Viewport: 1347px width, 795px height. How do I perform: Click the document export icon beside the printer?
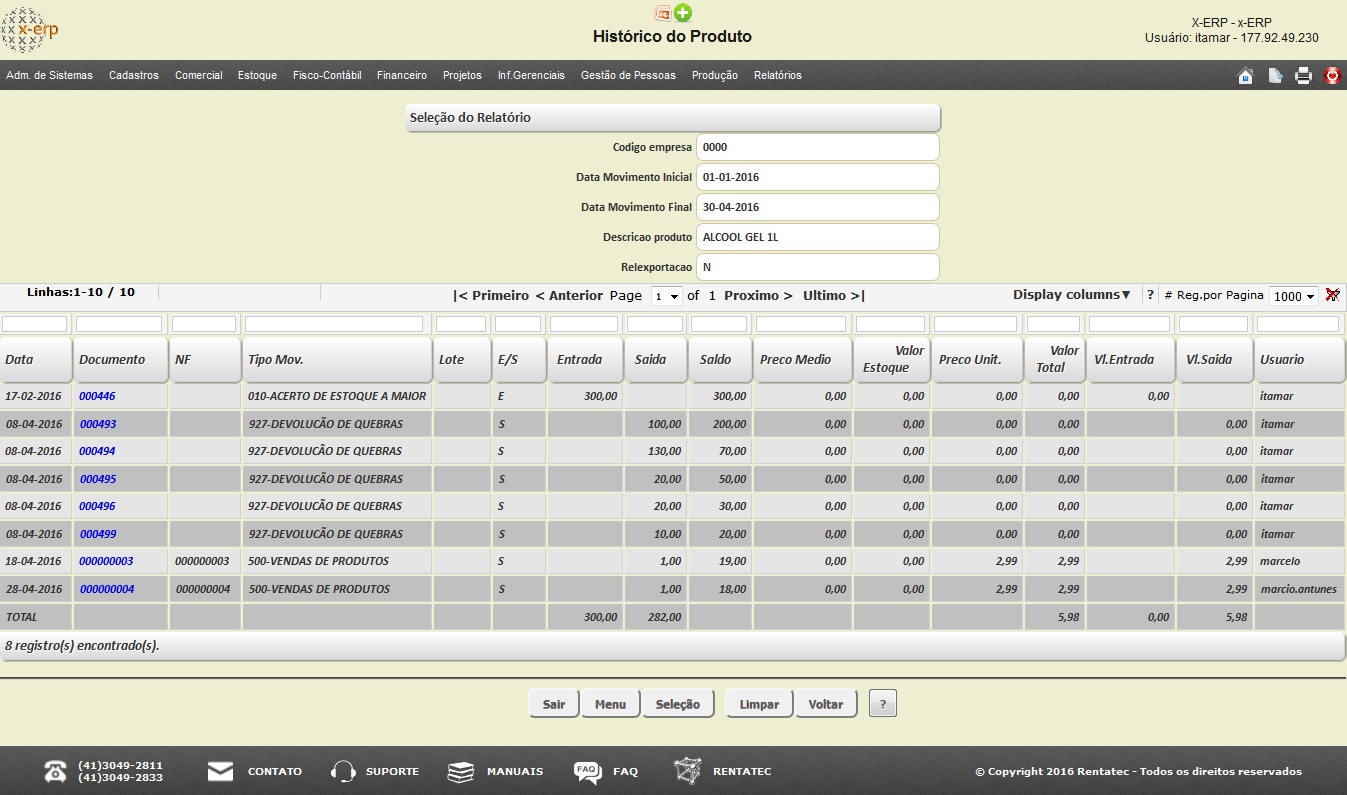click(1275, 75)
